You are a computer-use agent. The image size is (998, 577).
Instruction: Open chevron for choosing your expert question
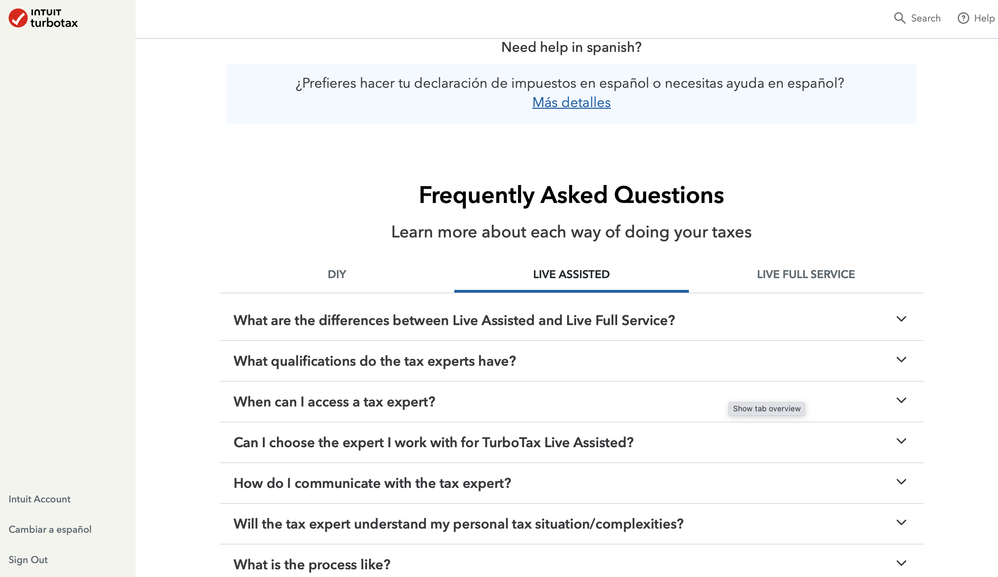point(901,441)
